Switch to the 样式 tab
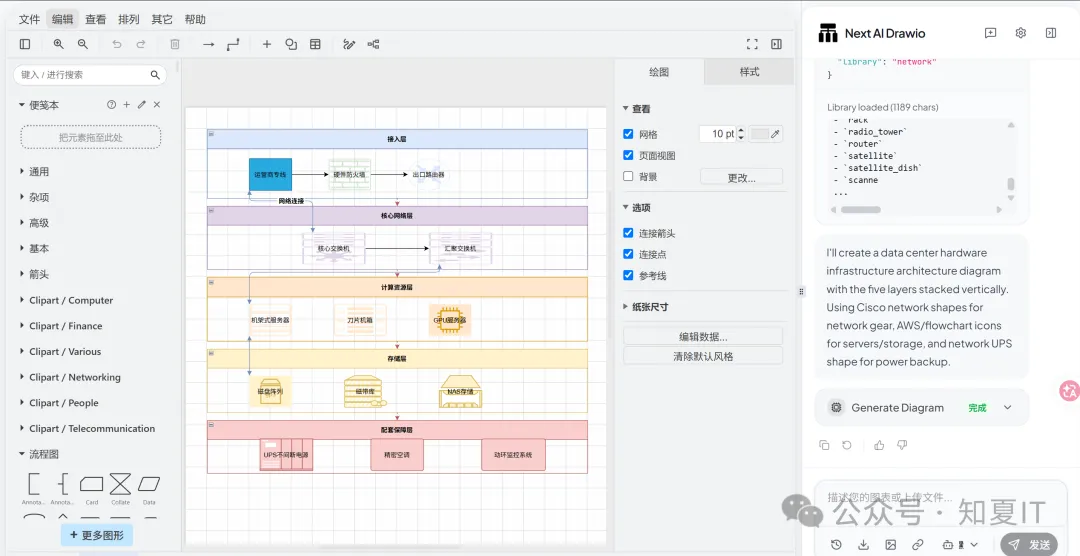This screenshot has width=1080, height=556. click(749, 72)
